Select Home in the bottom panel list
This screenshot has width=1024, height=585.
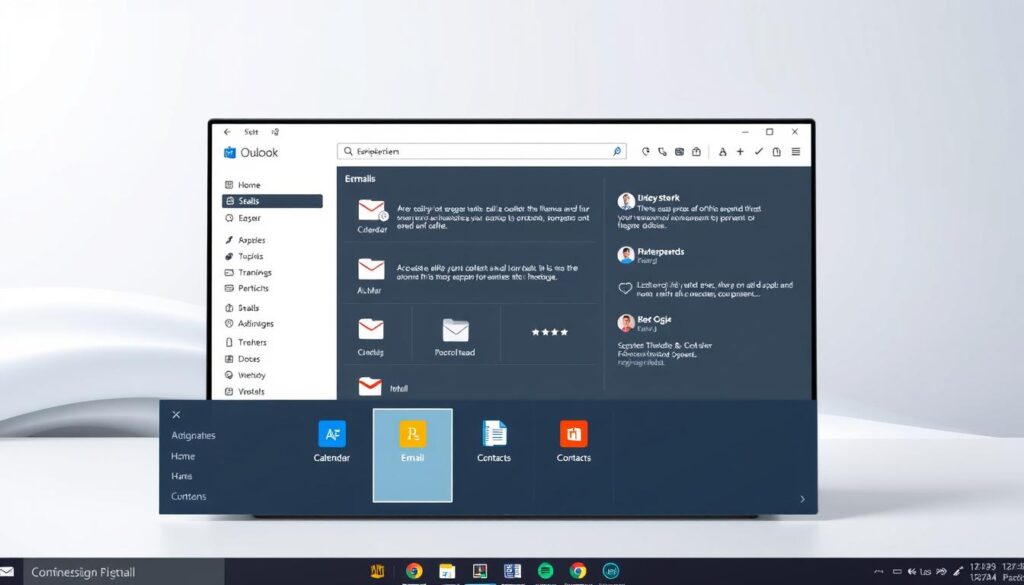pyautogui.click(x=183, y=456)
